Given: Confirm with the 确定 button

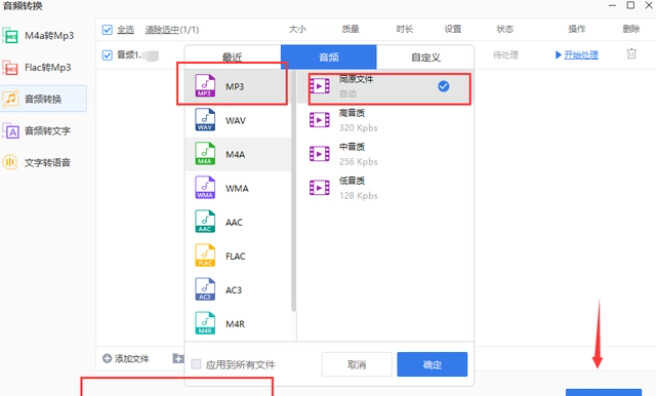Looking at the screenshot, I should coord(432,364).
